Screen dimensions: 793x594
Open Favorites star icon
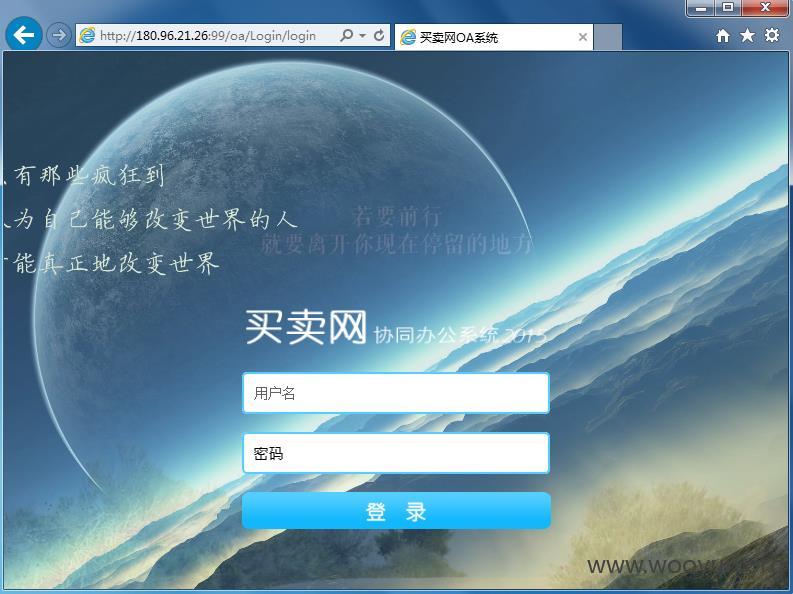747,35
